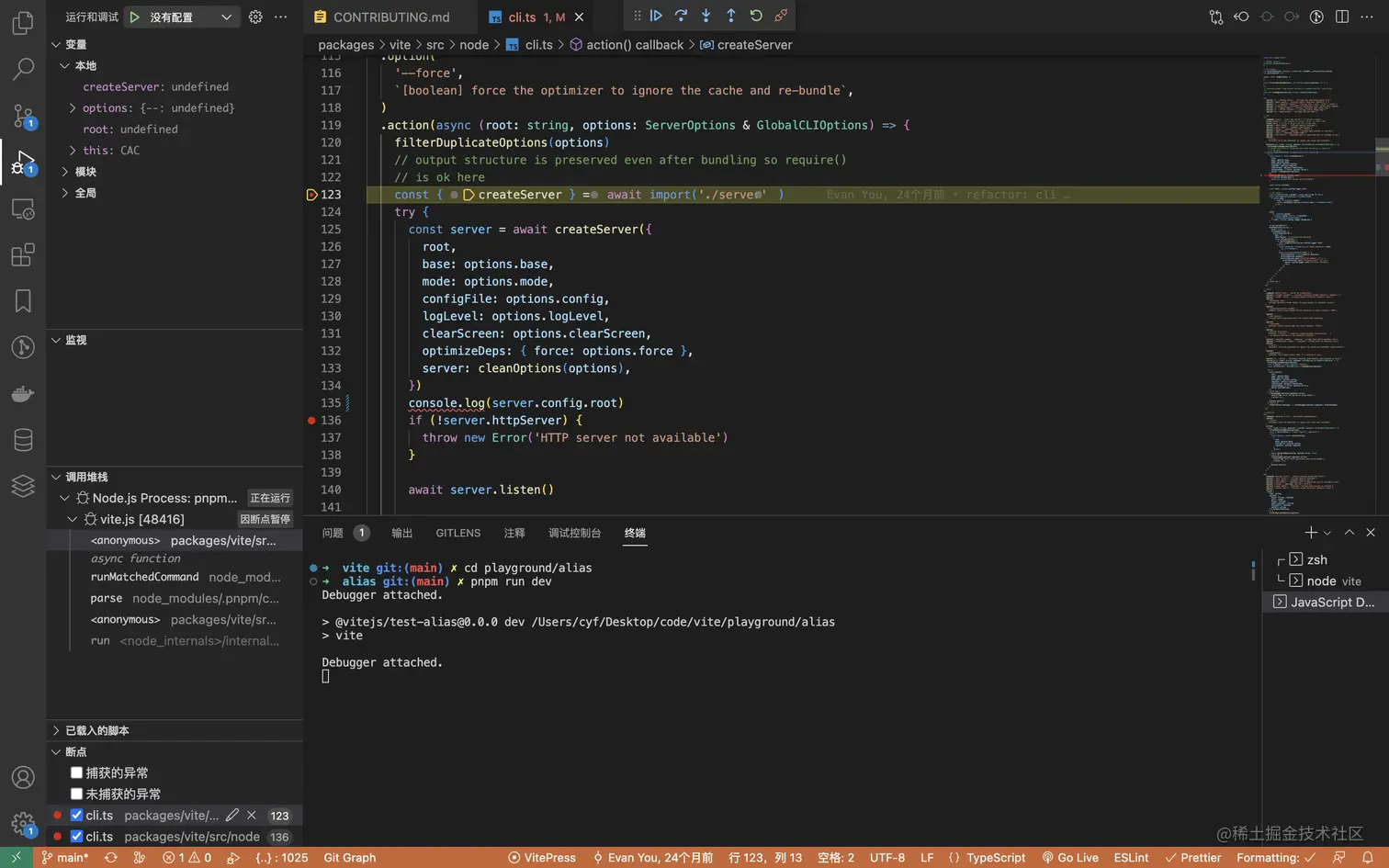Edit condition of cli.ts breakpoint 123
This screenshot has width=1389, height=868.
(x=232, y=815)
